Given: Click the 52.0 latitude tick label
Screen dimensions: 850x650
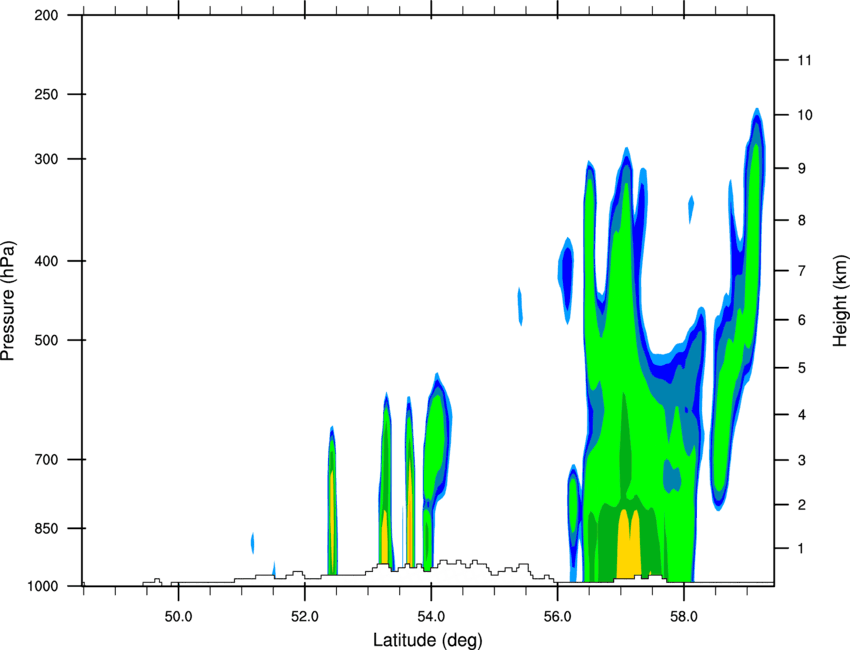Looking at the screenshot, I should [x=305, y=617].
